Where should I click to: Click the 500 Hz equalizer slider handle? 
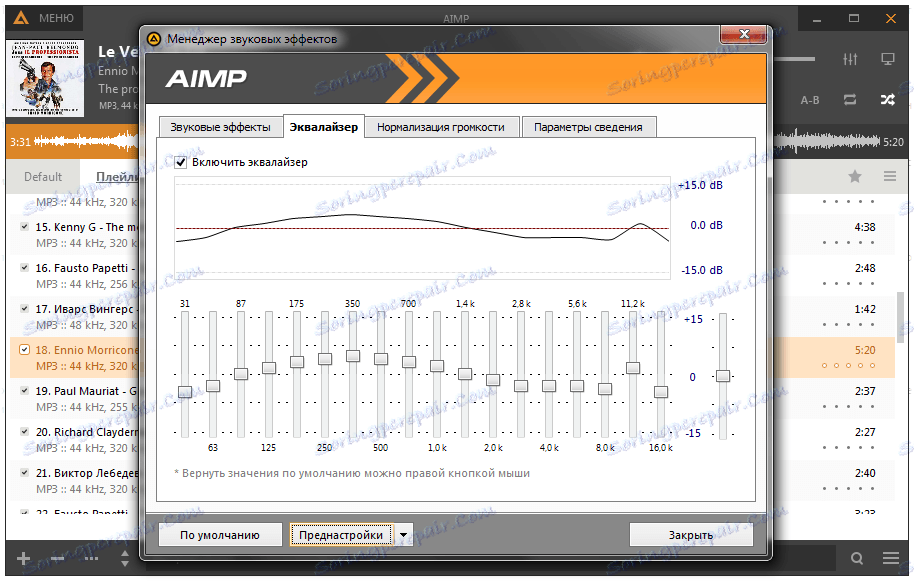pyautogui.click(x=381, y=359)
